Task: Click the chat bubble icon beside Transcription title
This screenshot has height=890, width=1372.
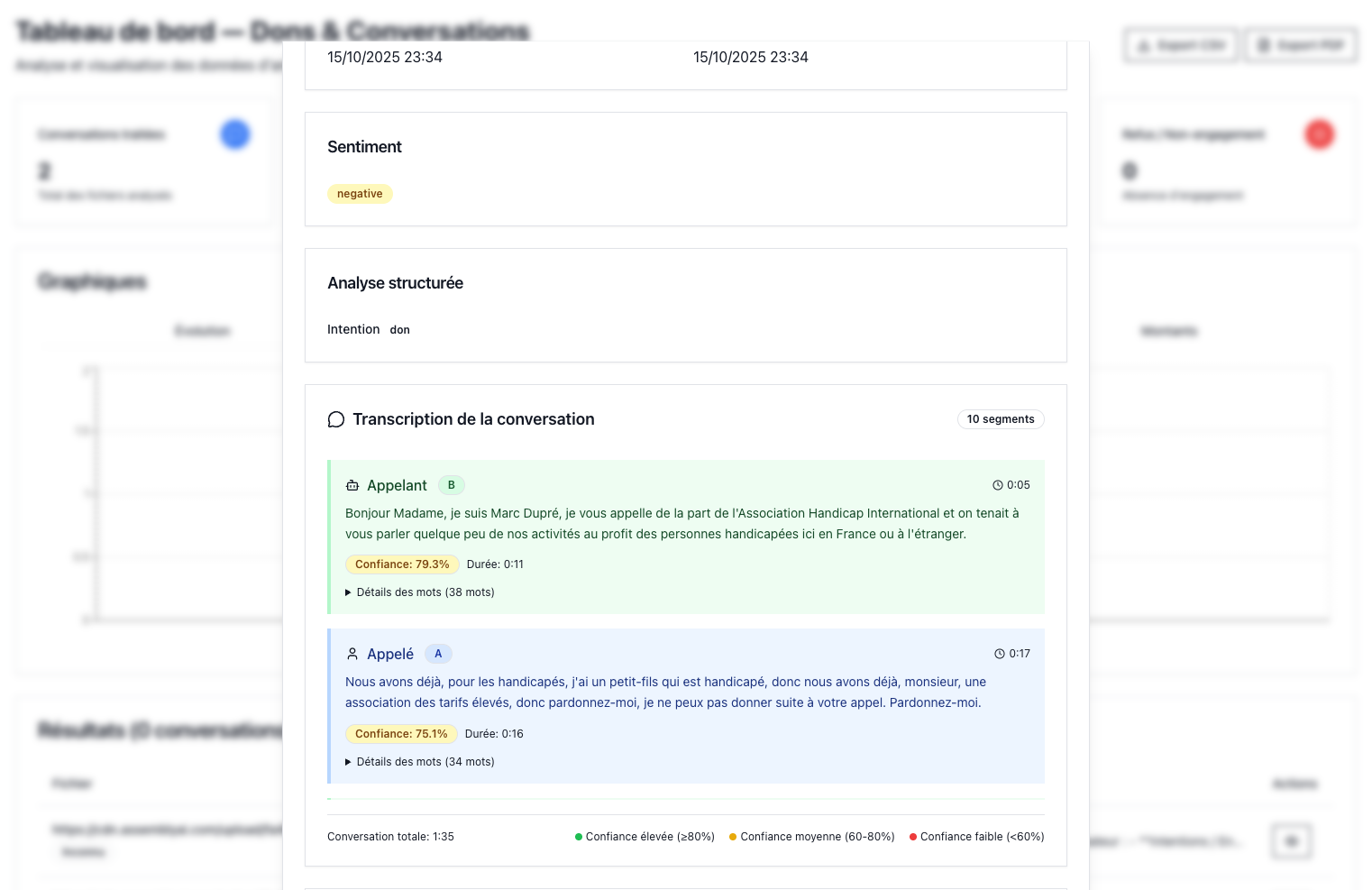Action: (x=336, y=419)
